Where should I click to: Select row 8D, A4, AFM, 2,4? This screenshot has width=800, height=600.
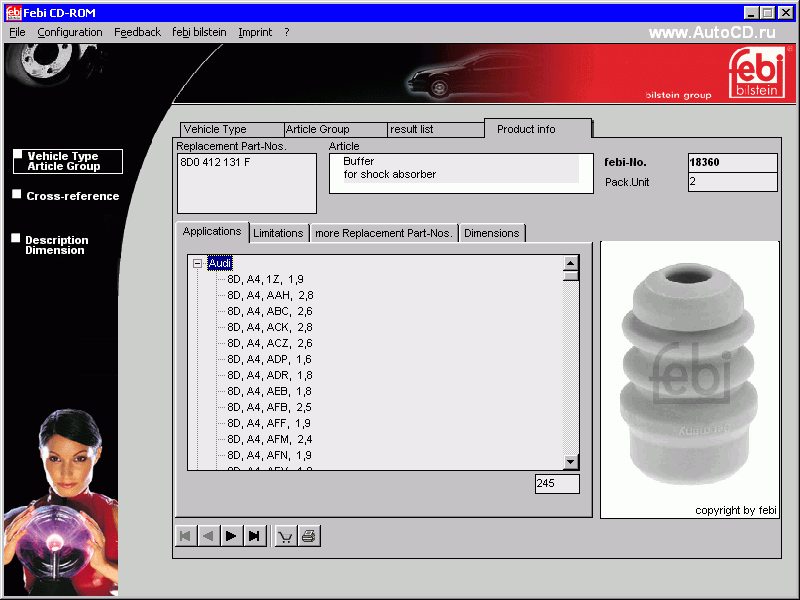[x=270, y=439]
